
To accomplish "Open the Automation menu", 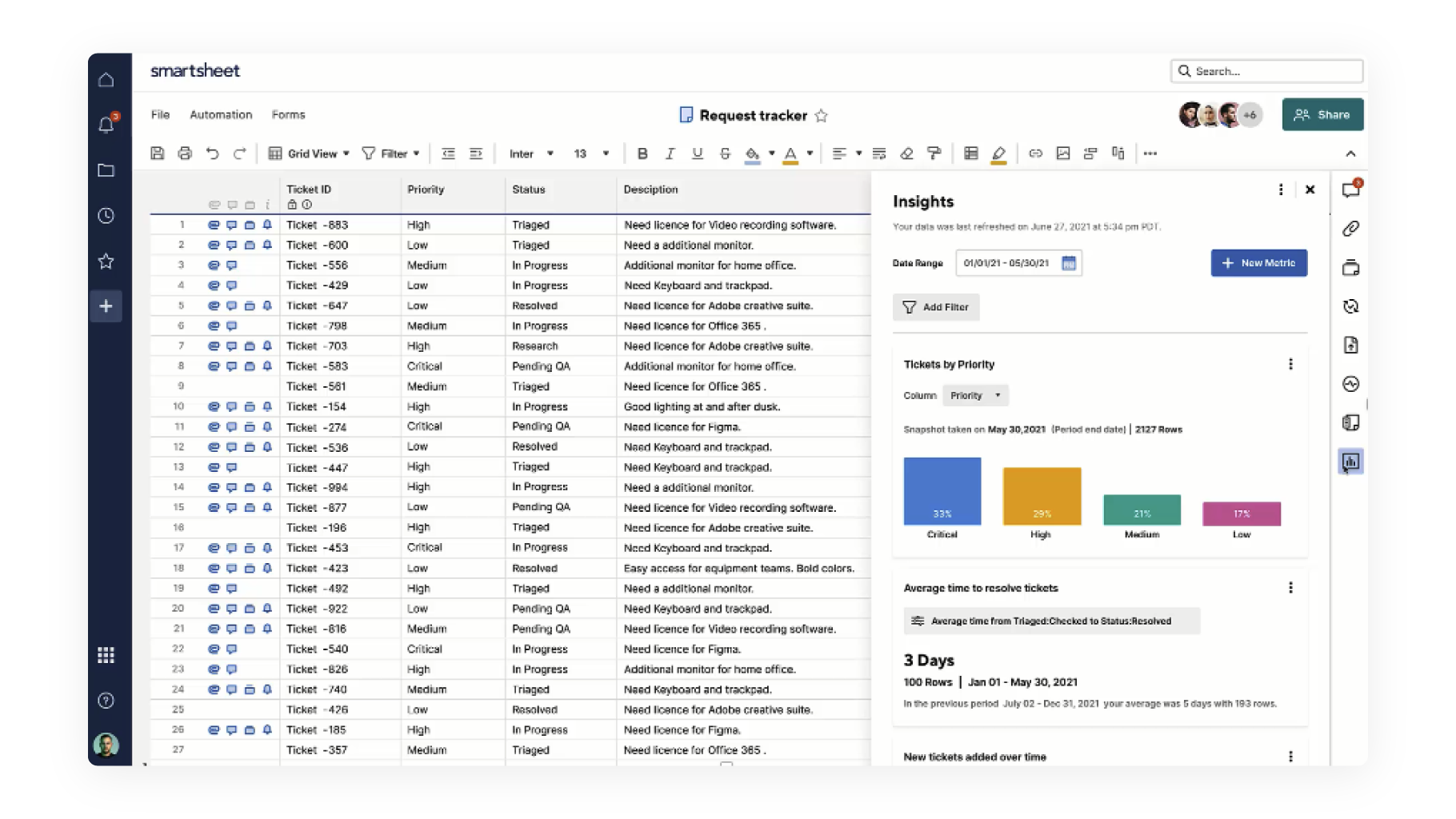I will [221, 115].
